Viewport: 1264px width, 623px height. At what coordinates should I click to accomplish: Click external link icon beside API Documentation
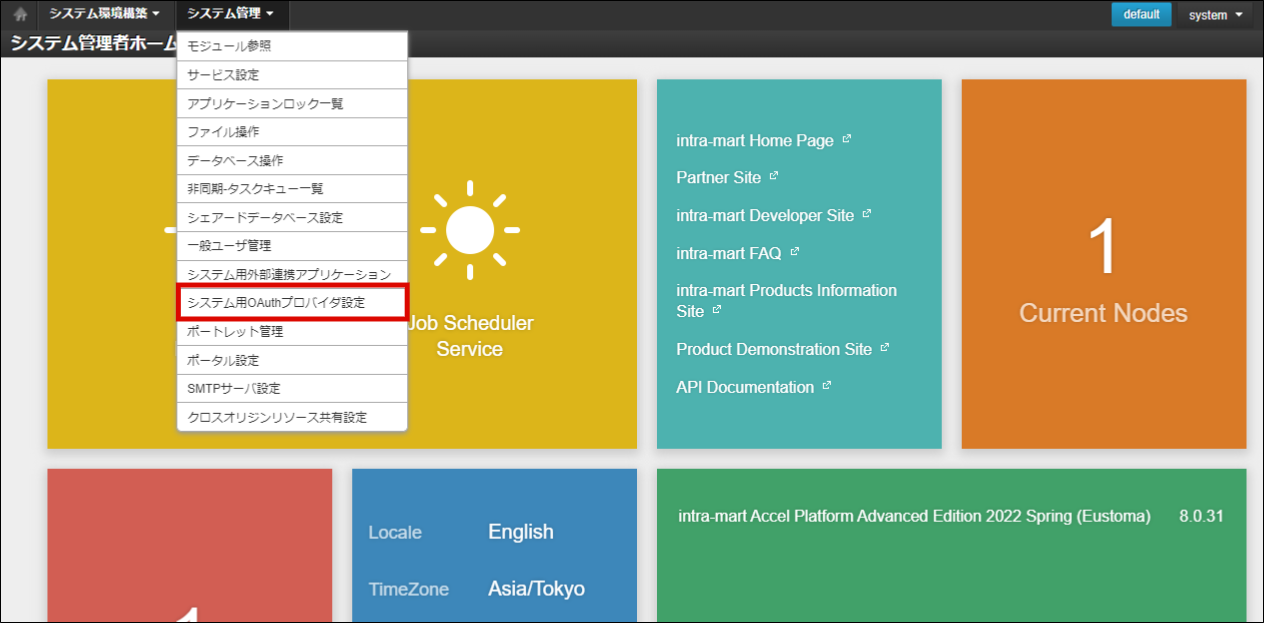[827, 386]
